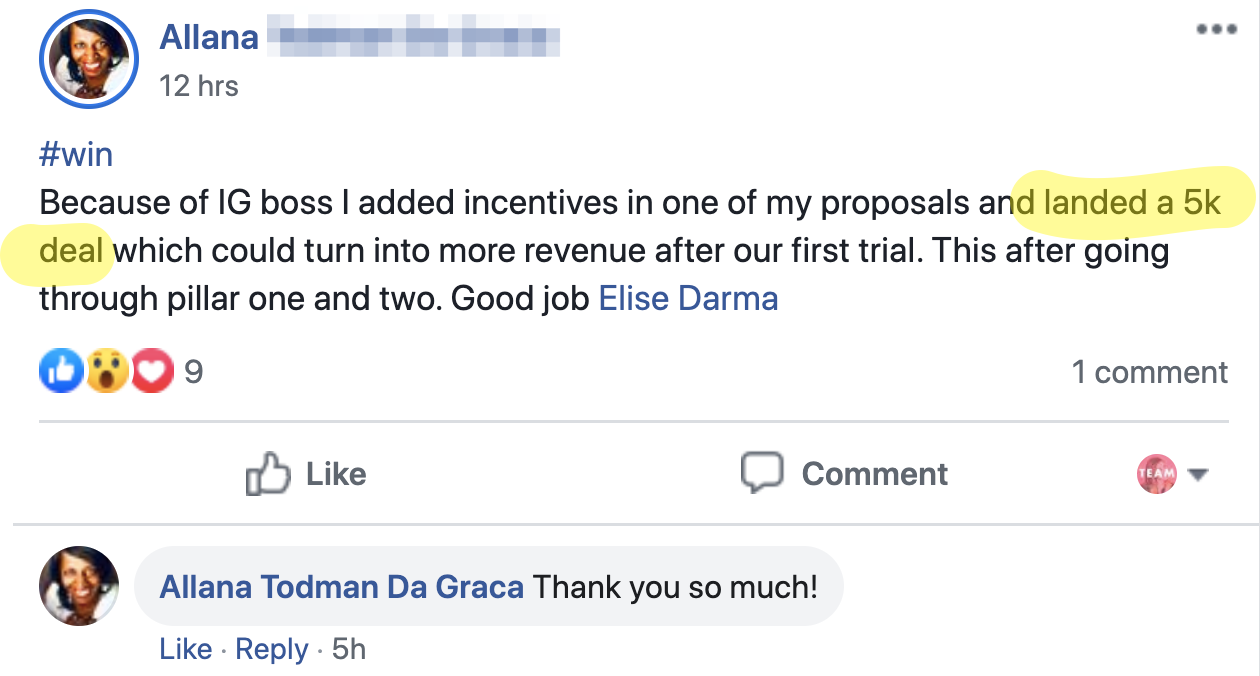Click the comment's "5h" timestamp
The width and height of the screenshot is (1260, 676).
click(348, 649)
